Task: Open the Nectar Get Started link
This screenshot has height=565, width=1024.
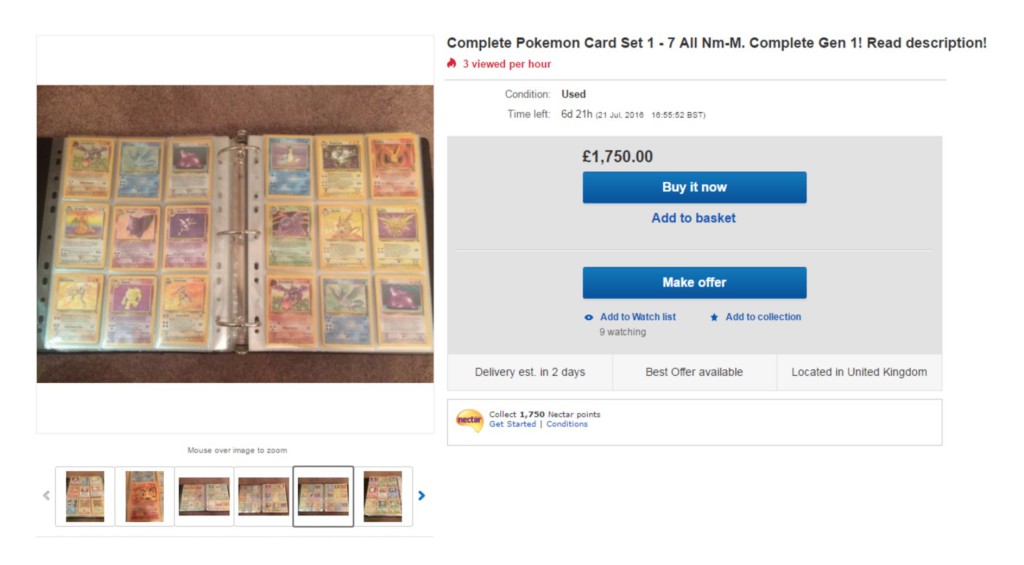Action: (x=512, y=425)
